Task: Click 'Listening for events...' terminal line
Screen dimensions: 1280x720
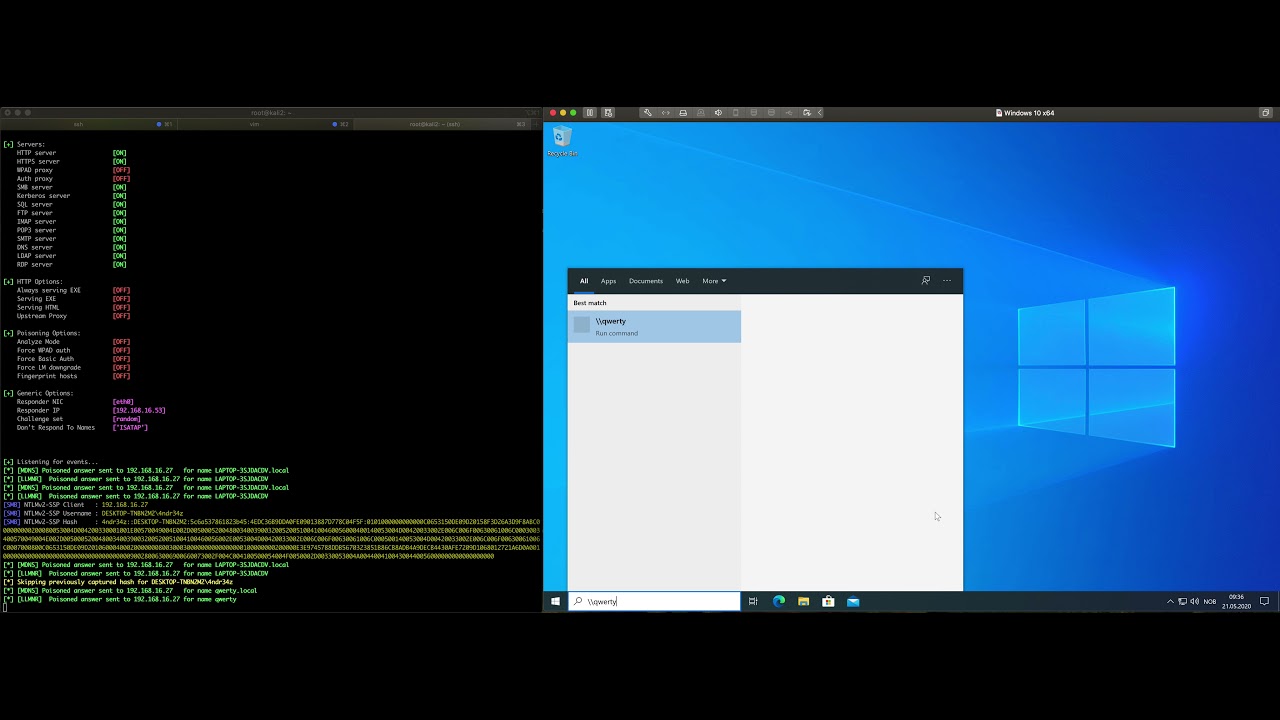Action: click(51, 462)
